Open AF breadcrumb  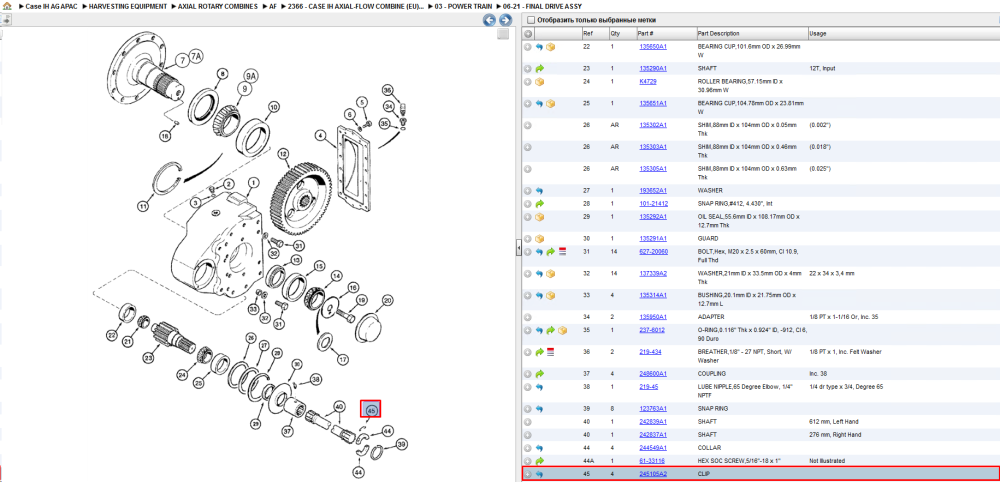coord(273,6)
